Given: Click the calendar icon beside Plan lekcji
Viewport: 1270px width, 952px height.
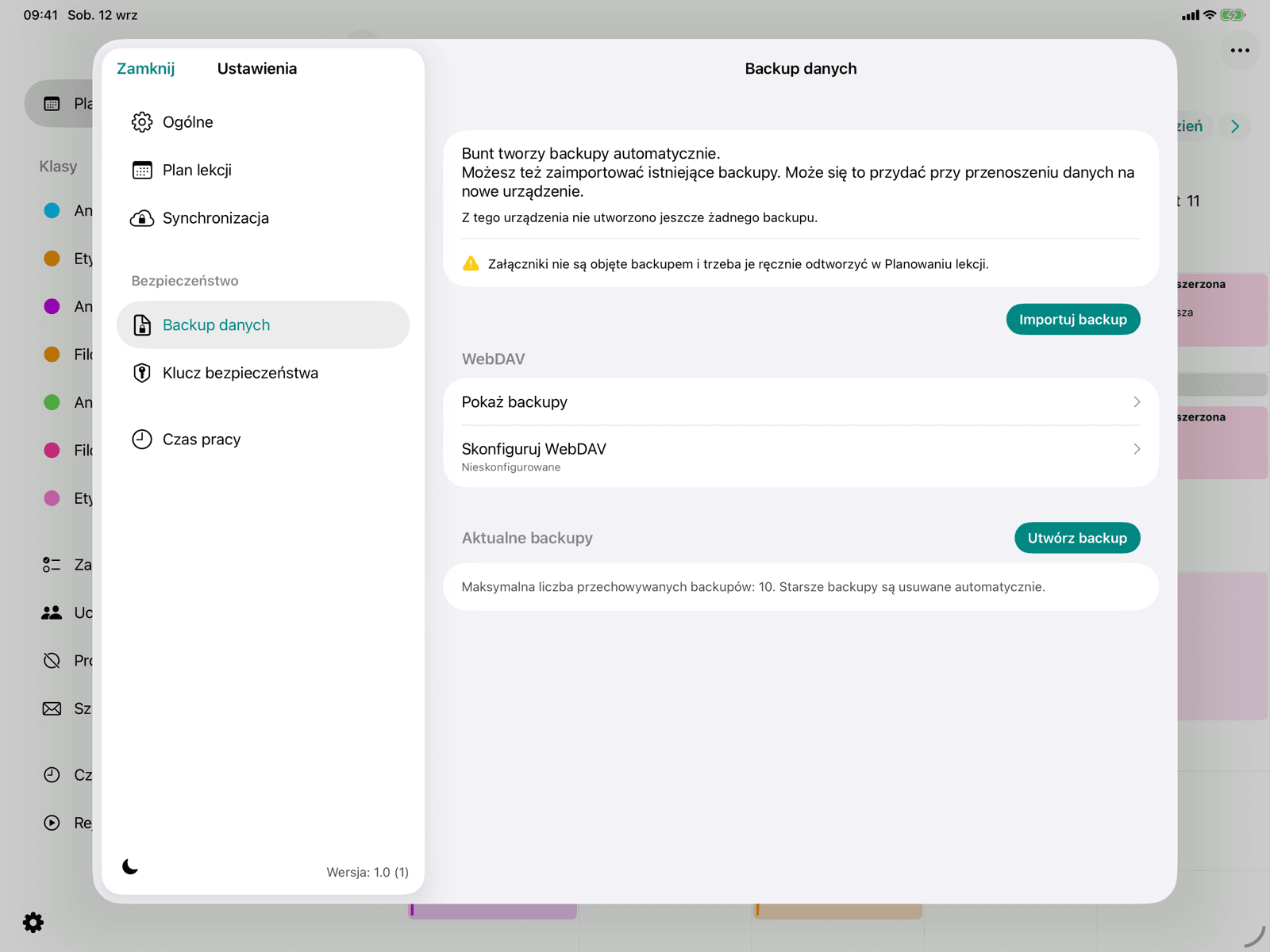Looking at the screenshot, I should [x=142, y=170].
